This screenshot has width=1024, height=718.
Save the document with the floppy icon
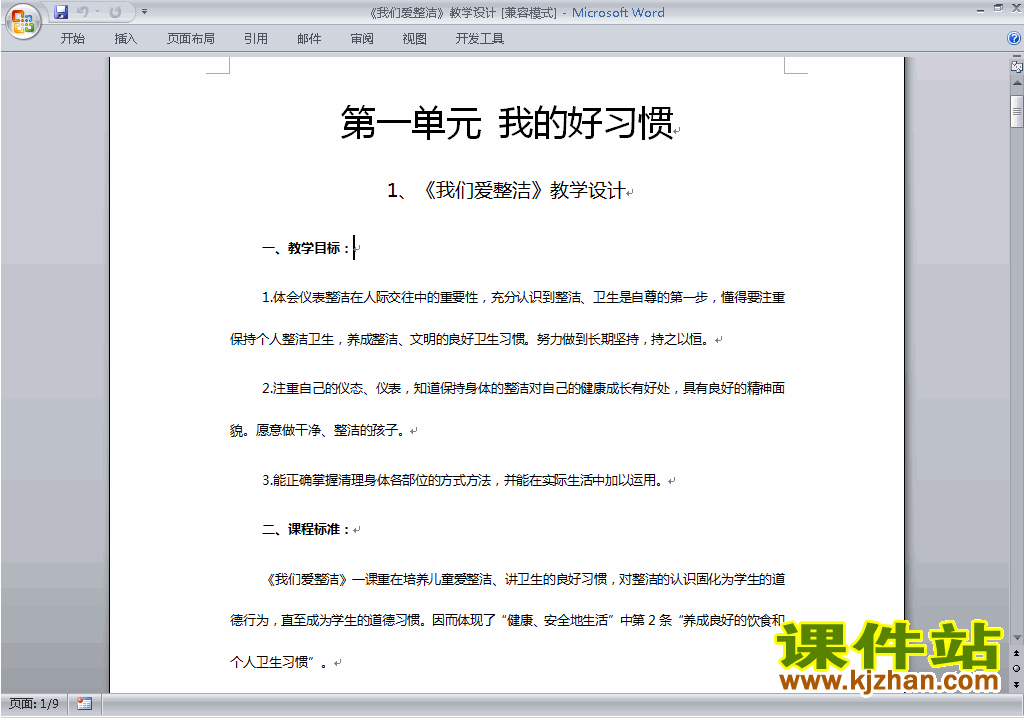61,12
